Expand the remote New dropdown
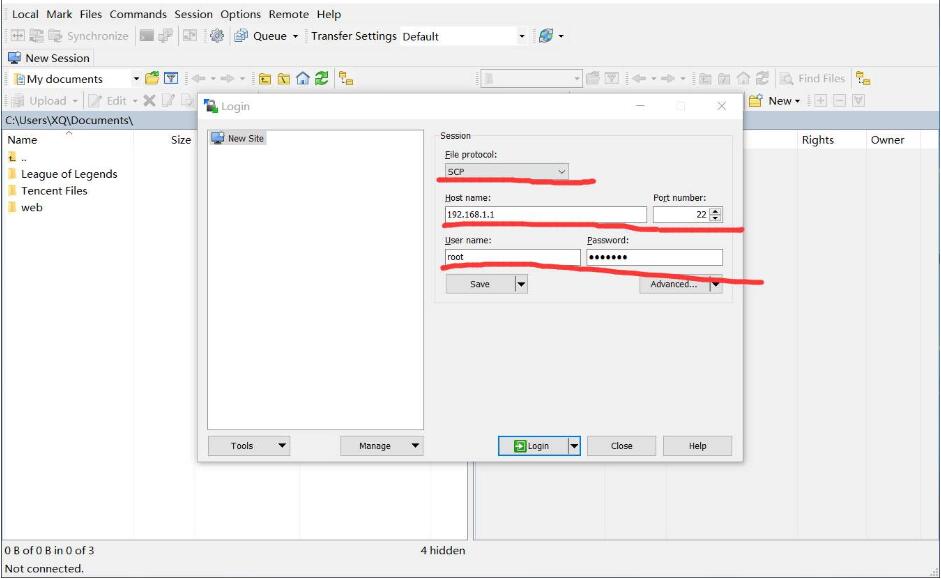This screenshot has width=941, height=579. [797, 101]
